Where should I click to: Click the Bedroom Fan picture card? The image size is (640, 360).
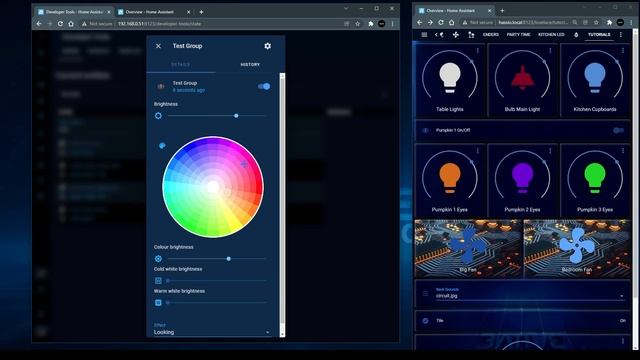coord(577,249)
